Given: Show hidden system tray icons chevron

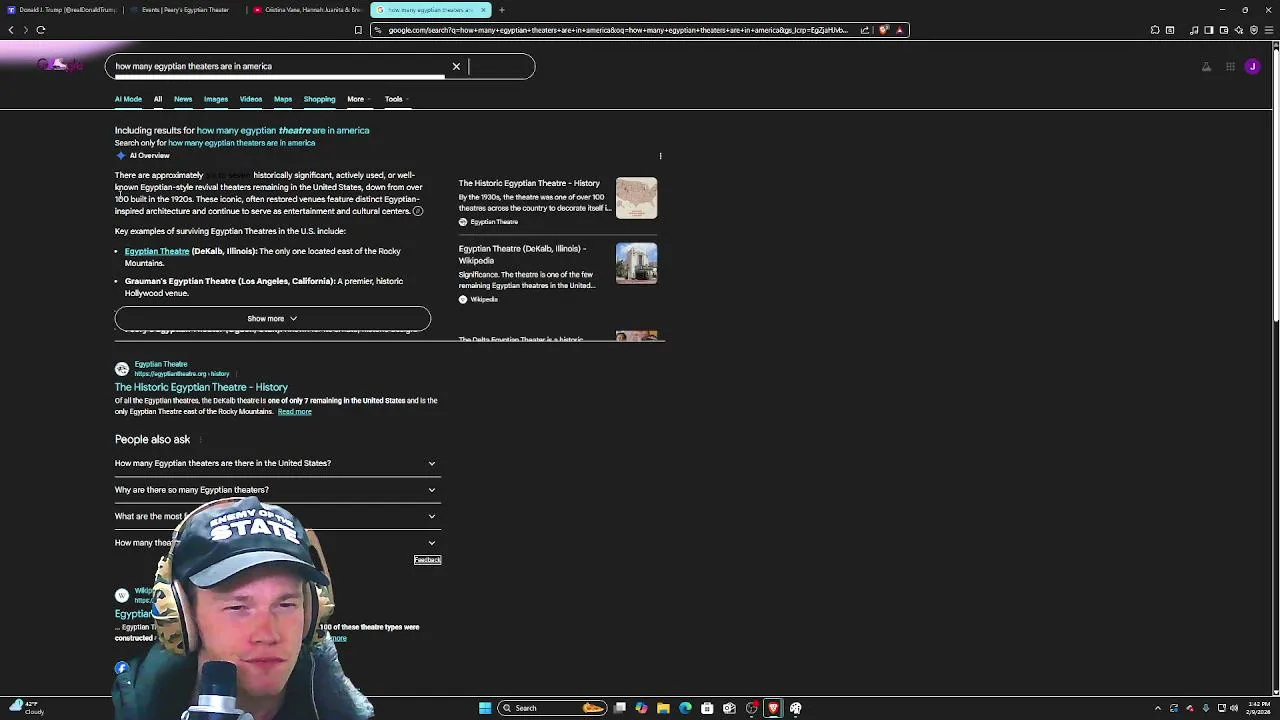Looking at the screenshot, I should click(1158, 708).
